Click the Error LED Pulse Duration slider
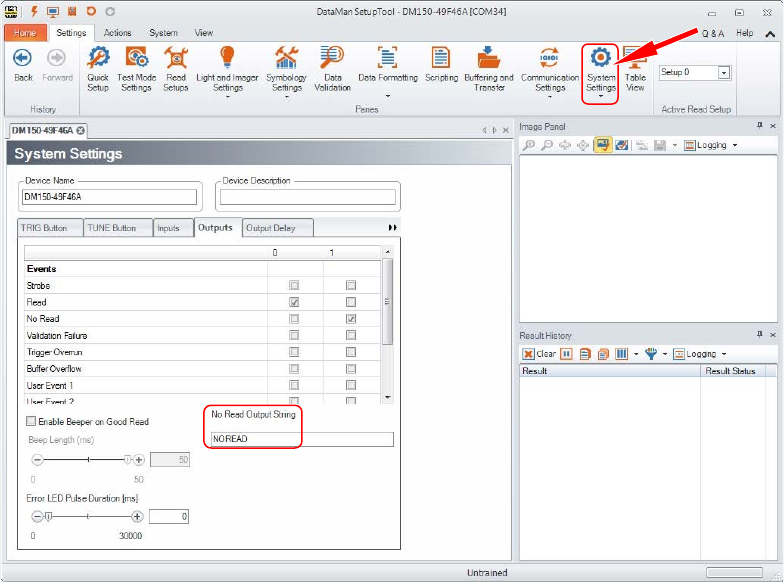Viewport: 784px width, 582px height. 88,517
